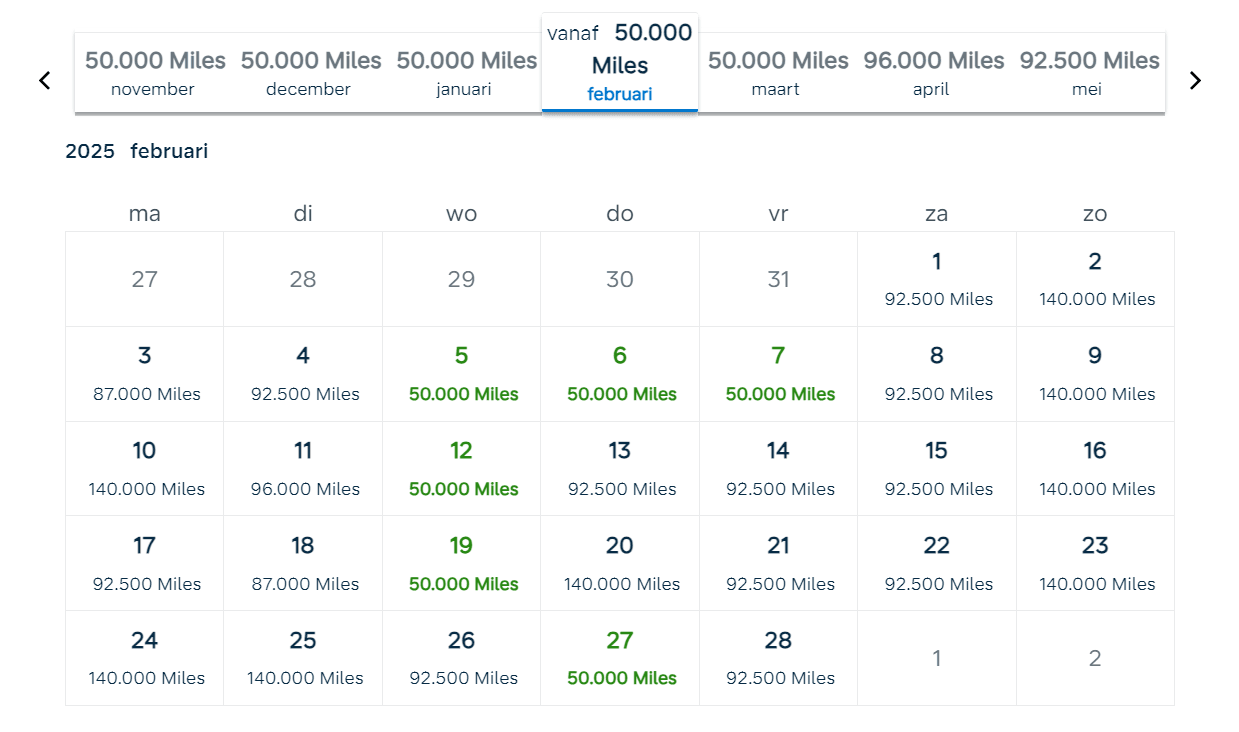Screen dimensions: 1239x732
Task: Select February 7 at 50.000 Miles
Action: pos(778,374)
